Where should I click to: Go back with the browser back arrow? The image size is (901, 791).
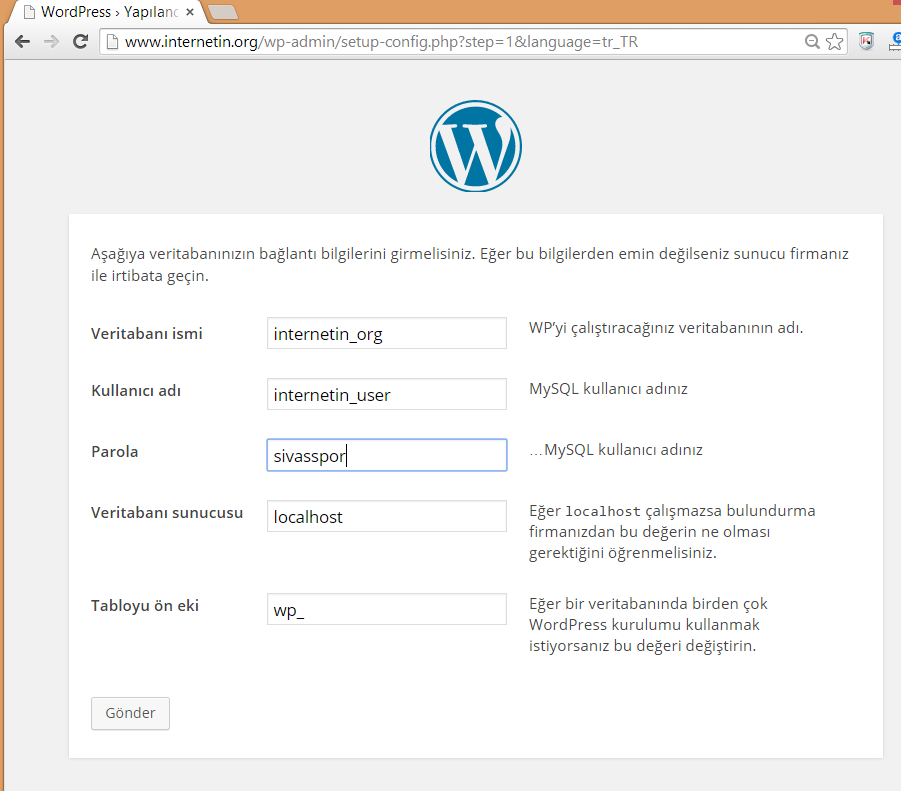coord(22,41)
